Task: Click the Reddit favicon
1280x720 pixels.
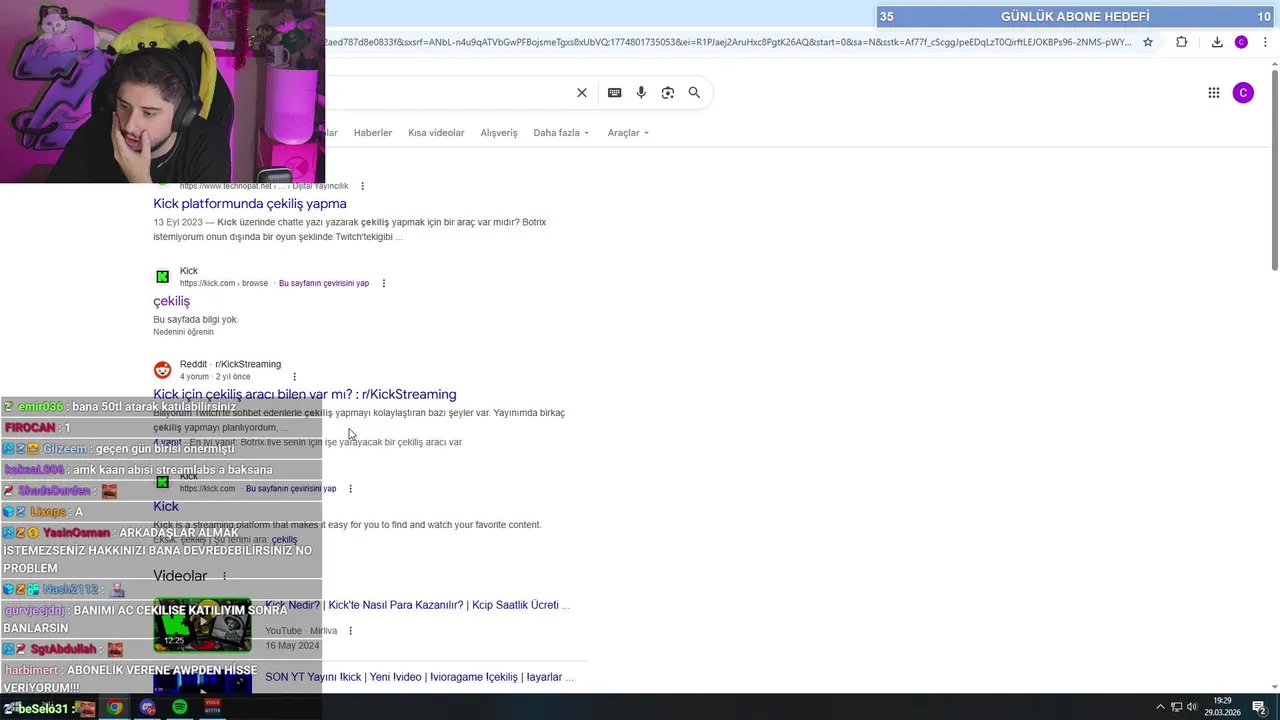Action: tap(162, 370)
